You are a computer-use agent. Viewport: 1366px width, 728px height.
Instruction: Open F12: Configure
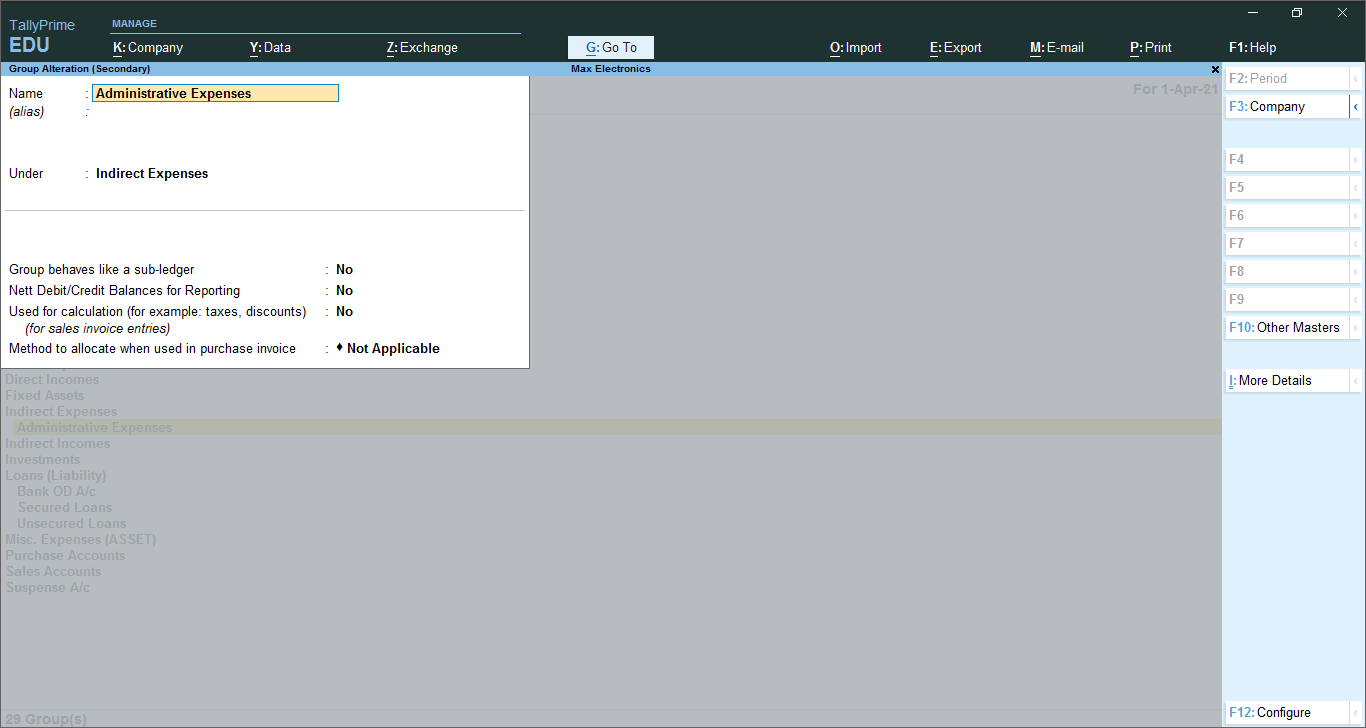point(1287,712)
